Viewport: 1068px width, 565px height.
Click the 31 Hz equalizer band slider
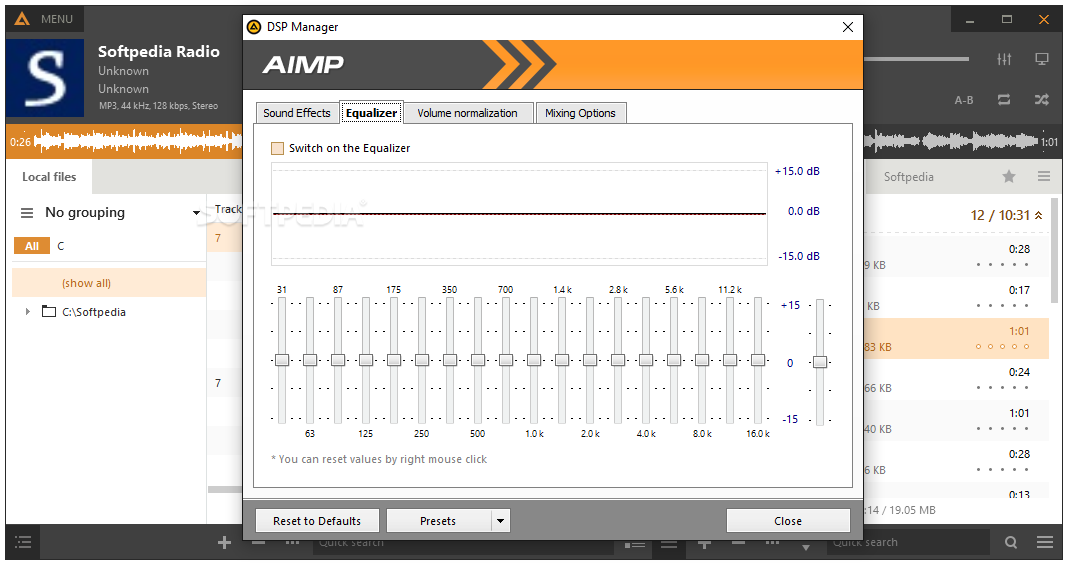[282, 361]
